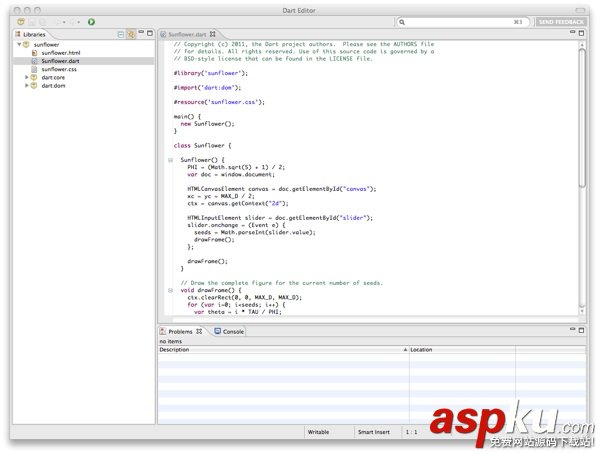Click the Forward navigation arrow icon
The width and height of the screenshot is (600, 454).
point(73,22)
